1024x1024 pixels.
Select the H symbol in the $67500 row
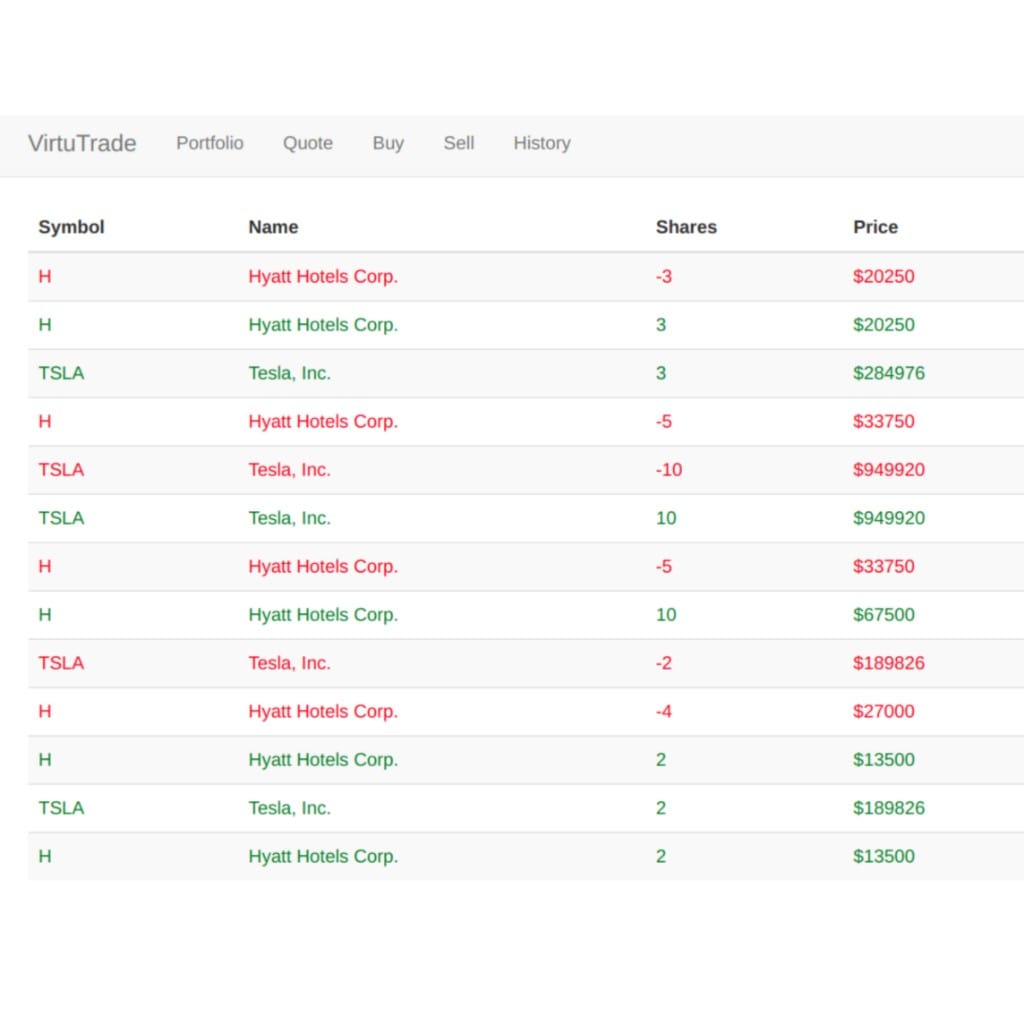(x=44, y=615)
